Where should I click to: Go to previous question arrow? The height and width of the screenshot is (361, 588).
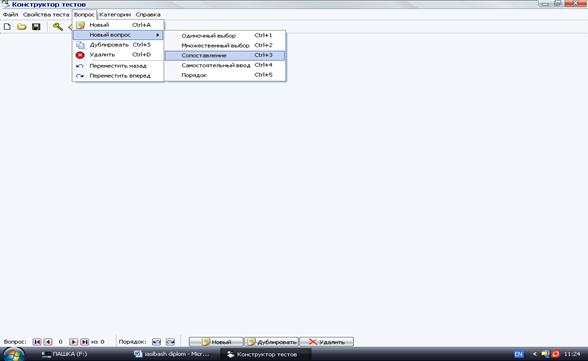tap(48, 342)
